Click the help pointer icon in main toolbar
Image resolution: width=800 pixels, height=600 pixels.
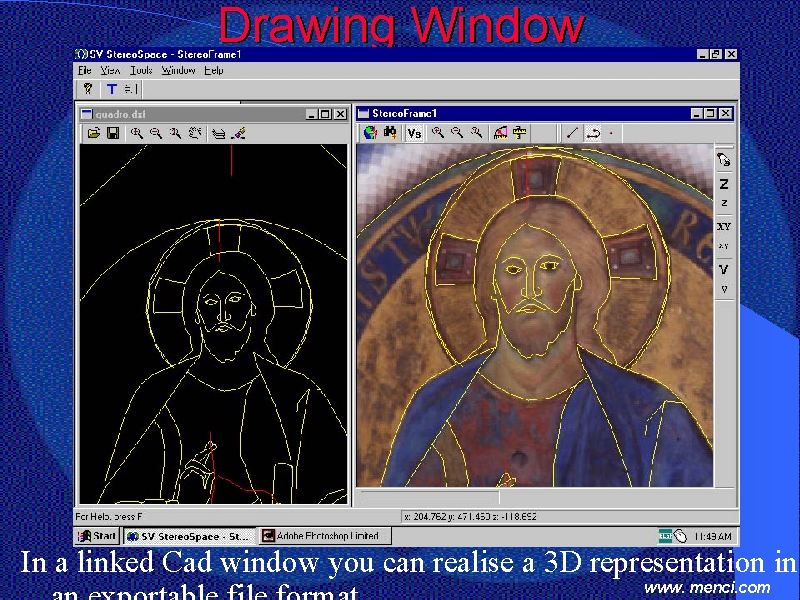pos(88,89)
